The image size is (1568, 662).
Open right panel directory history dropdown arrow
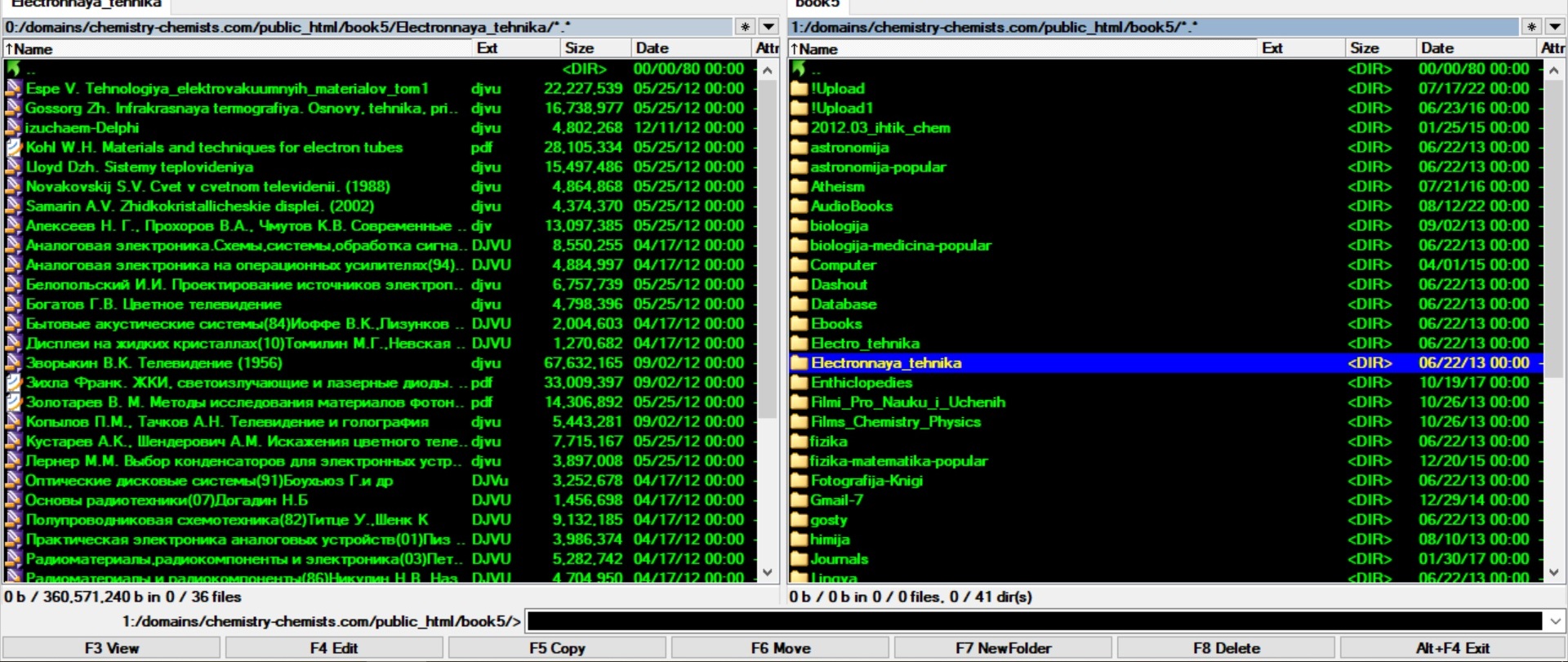pos(1555,27)
